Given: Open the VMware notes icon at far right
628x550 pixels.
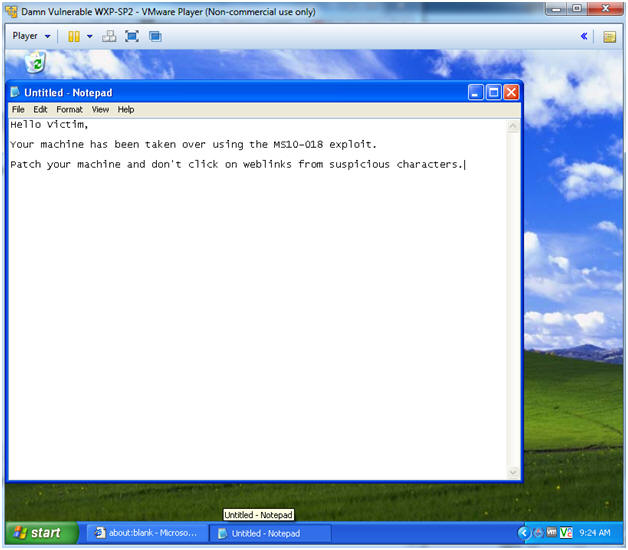Looking at the screenshot, I should pyautogui.click(x=609, y=37).
